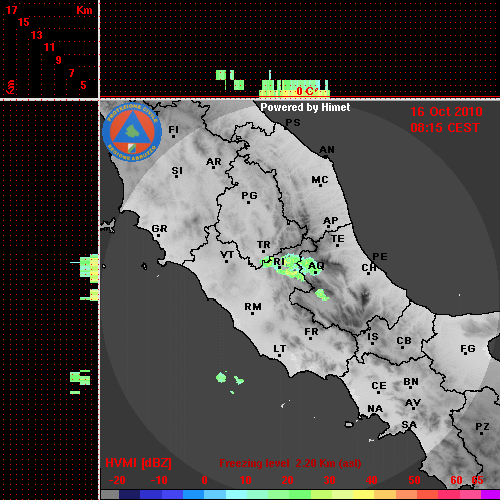Viewport: 500px width, 500px height.
Task: Click the '50' dBZ scale value
Action: [414, 480]
